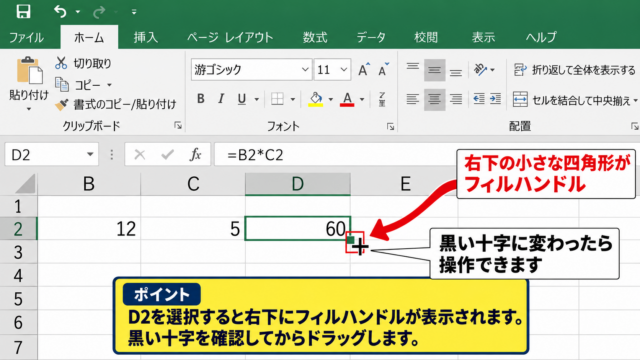Decrease font size with the smaller A
Viewport: 640px width, 360px height.
(384, 70)
